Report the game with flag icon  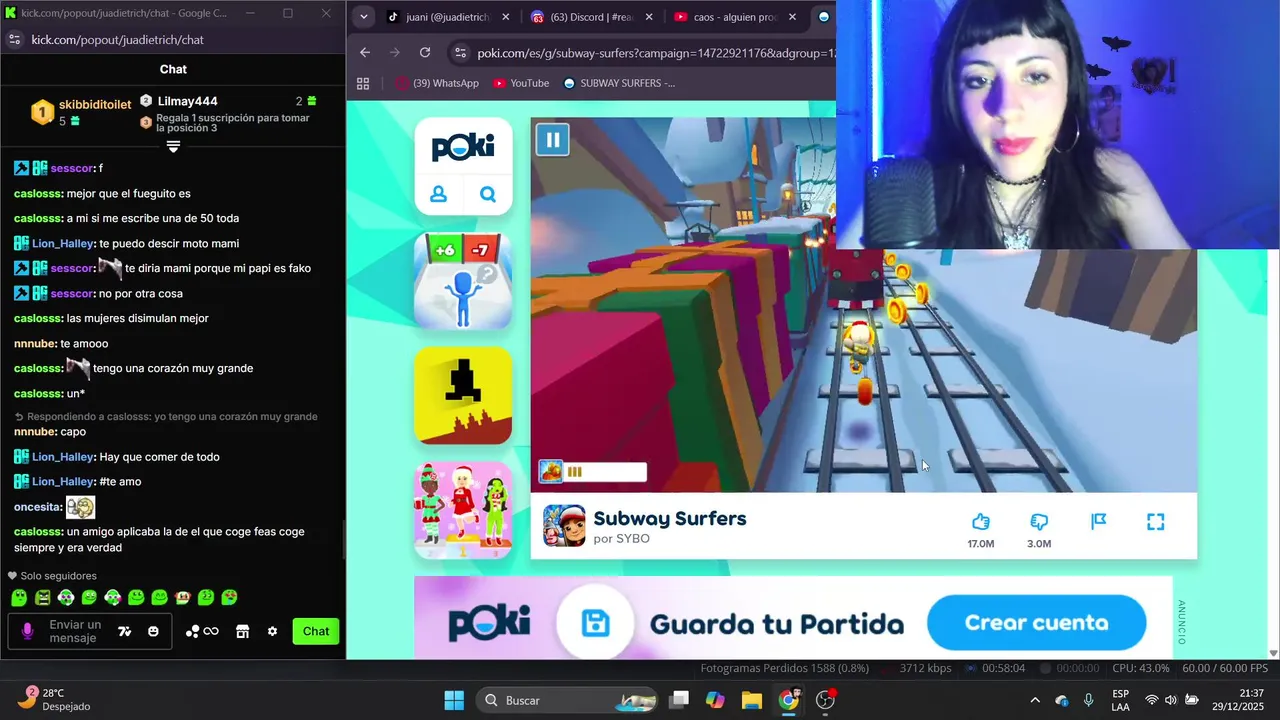point(1098,521)
